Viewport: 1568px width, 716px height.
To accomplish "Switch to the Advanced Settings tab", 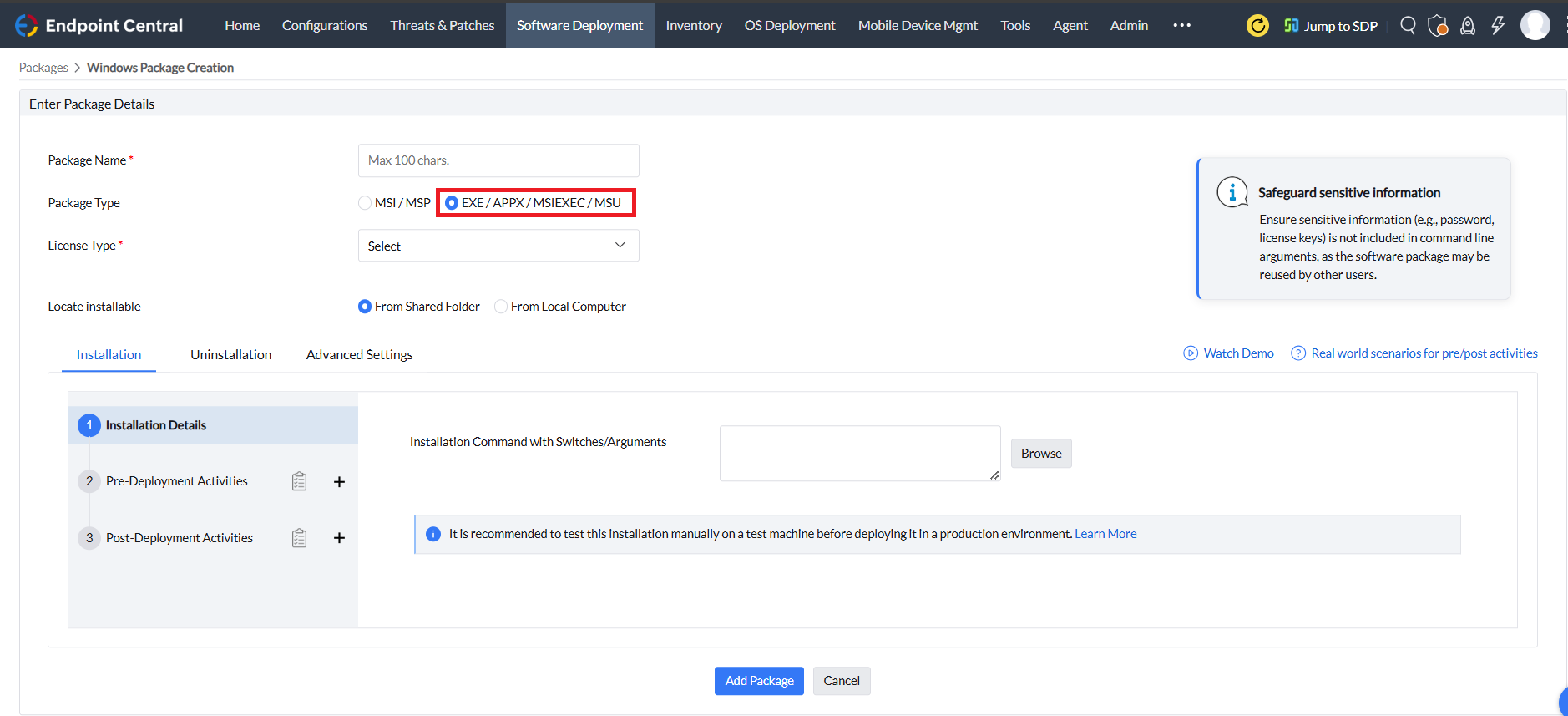I will (359, 355).
